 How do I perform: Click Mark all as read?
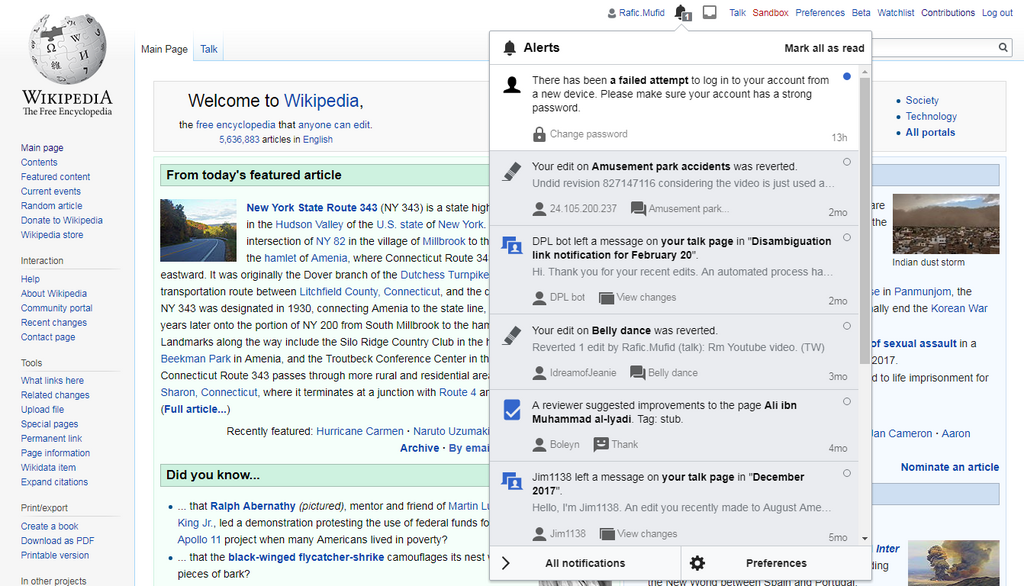824,48
